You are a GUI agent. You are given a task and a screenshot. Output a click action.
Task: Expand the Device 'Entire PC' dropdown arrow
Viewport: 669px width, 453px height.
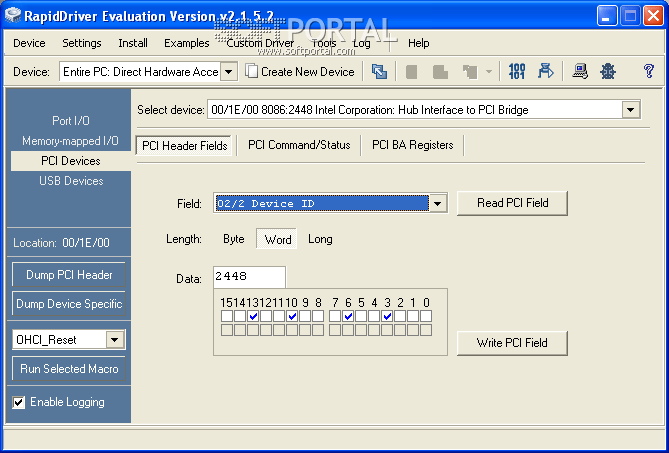click(x=229, y=72)
